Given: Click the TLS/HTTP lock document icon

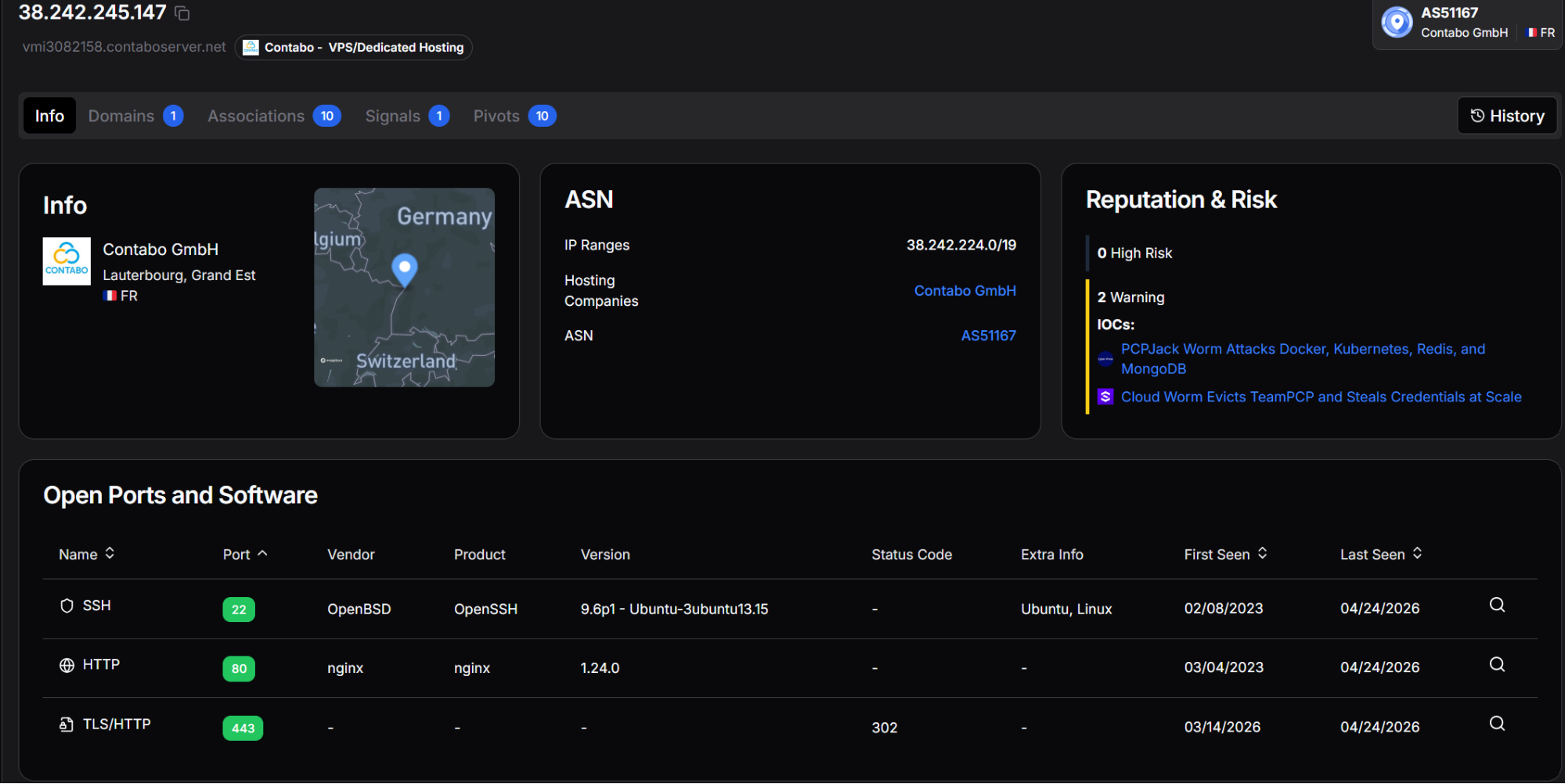Looking at the screenshot, I should click(67, 725).
